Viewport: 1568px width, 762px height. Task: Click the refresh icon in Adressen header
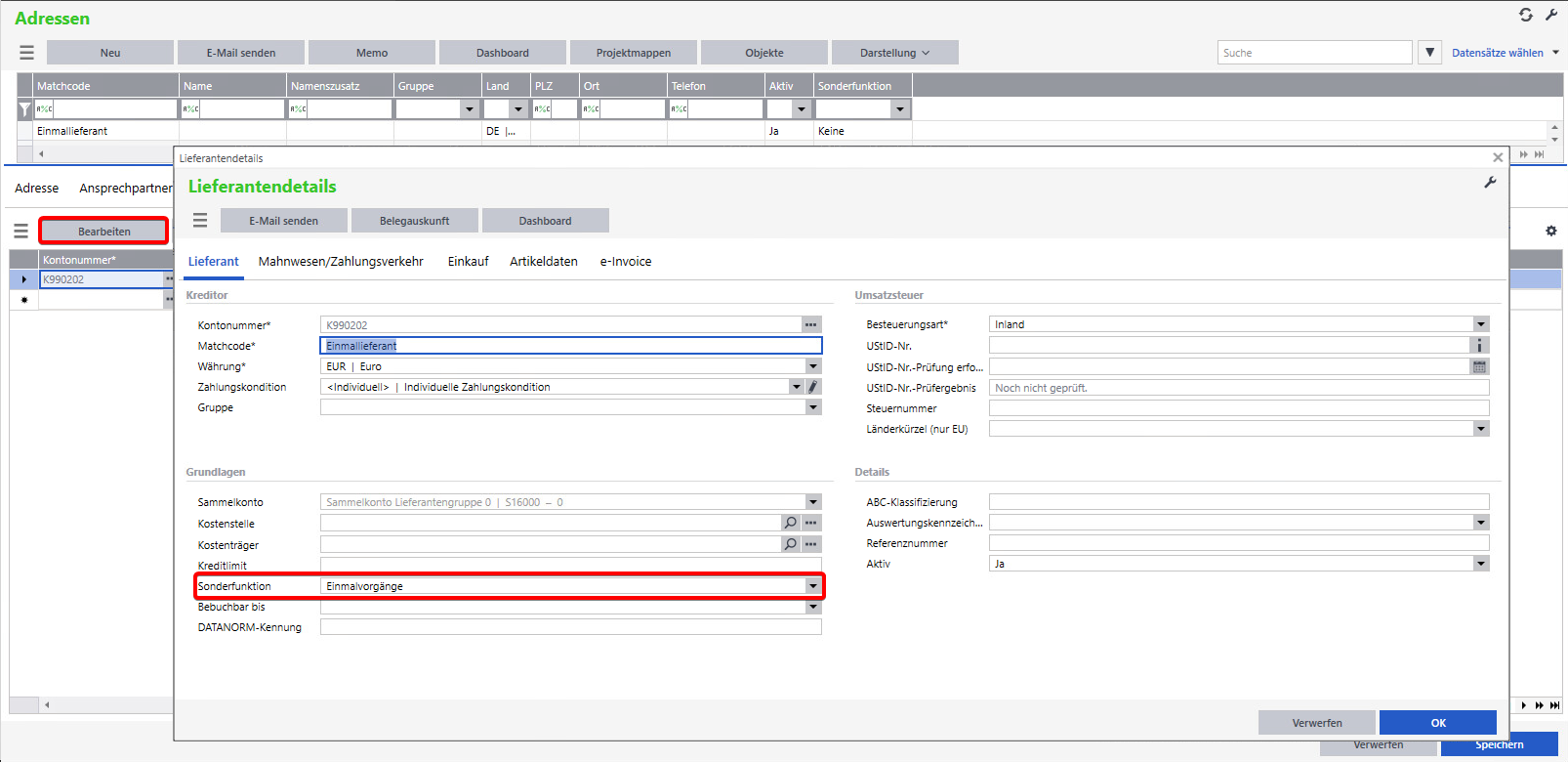(x=1525, y=15)
